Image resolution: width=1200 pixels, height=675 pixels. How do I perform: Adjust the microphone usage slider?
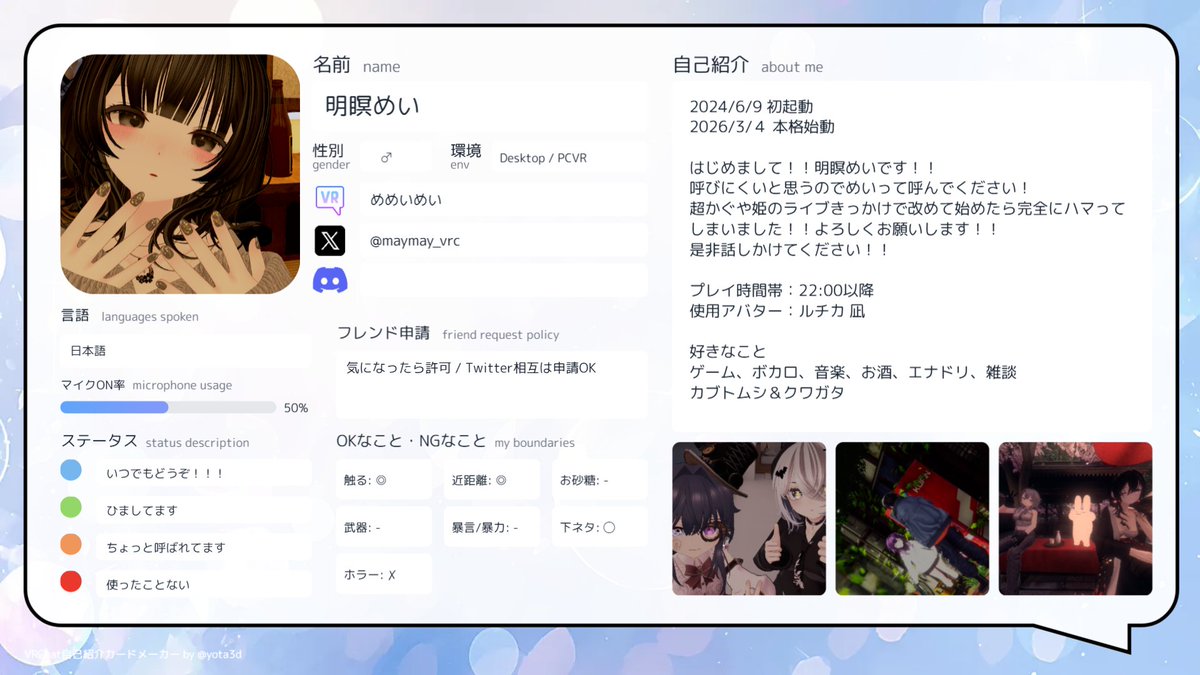point(166,407)
